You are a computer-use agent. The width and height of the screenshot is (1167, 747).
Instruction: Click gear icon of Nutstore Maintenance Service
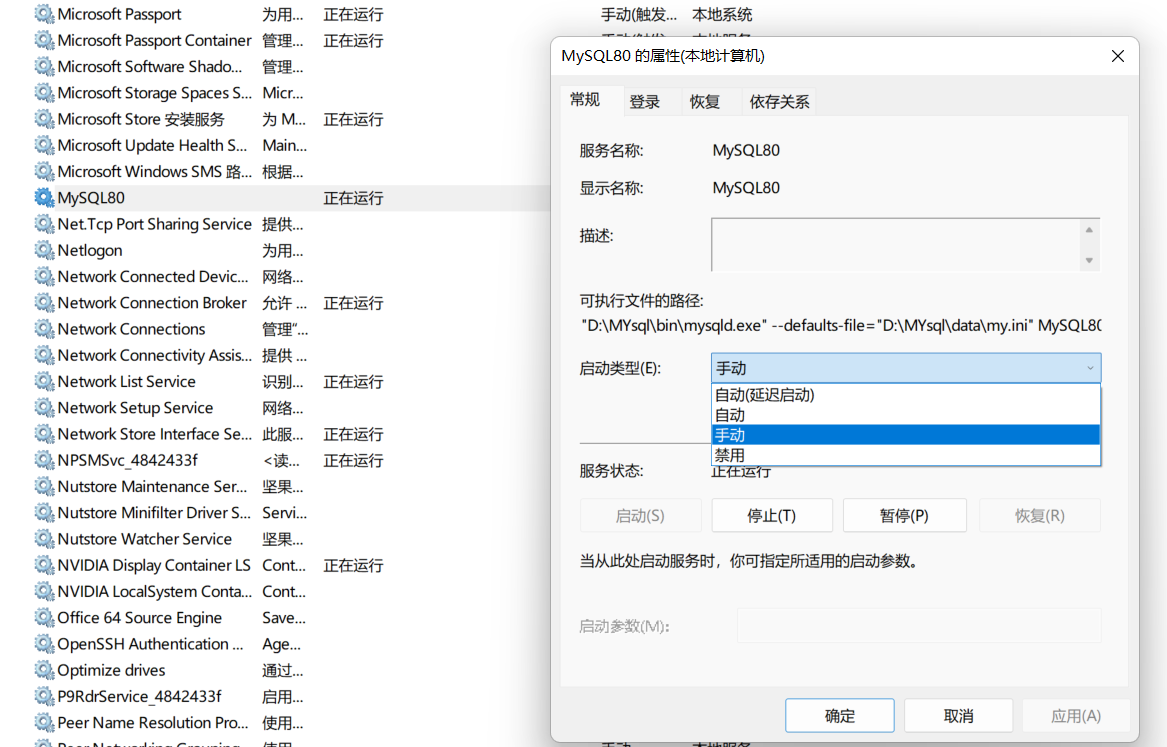point(45,487)
